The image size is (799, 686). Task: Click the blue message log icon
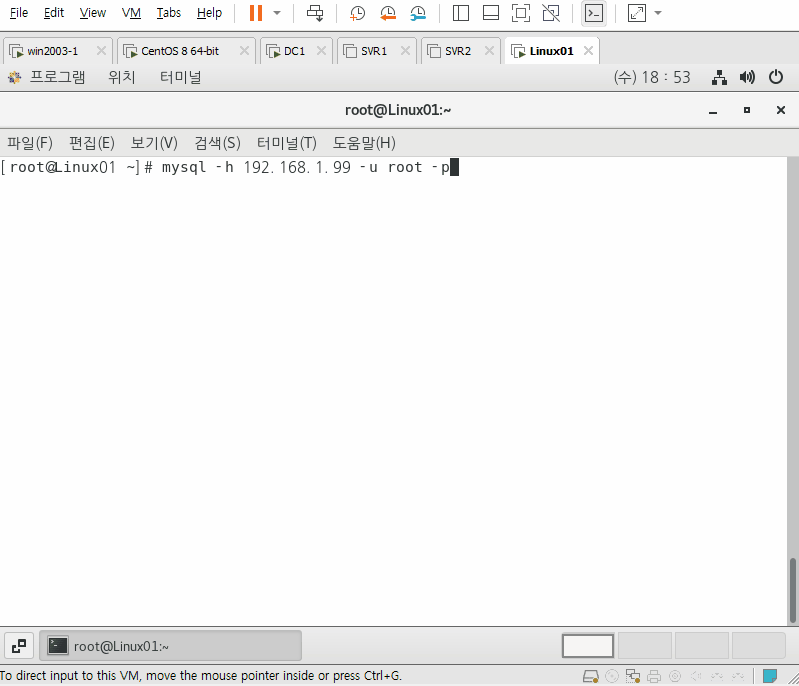tap(770, 676)
